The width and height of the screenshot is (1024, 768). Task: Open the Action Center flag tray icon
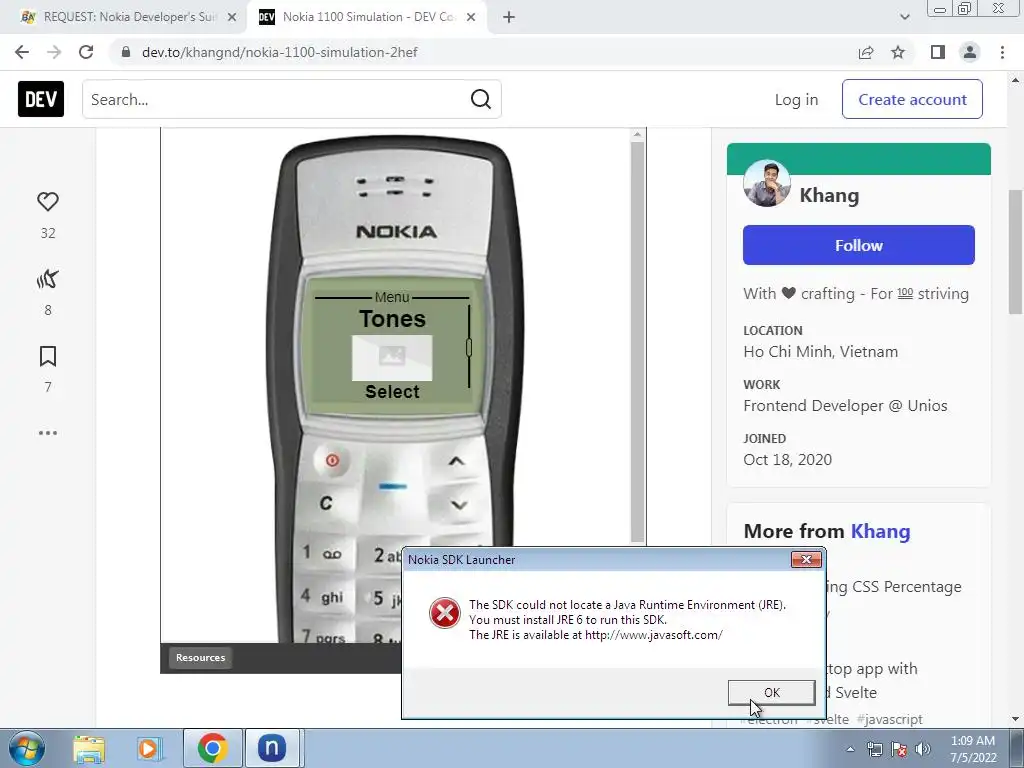point(899,750)
